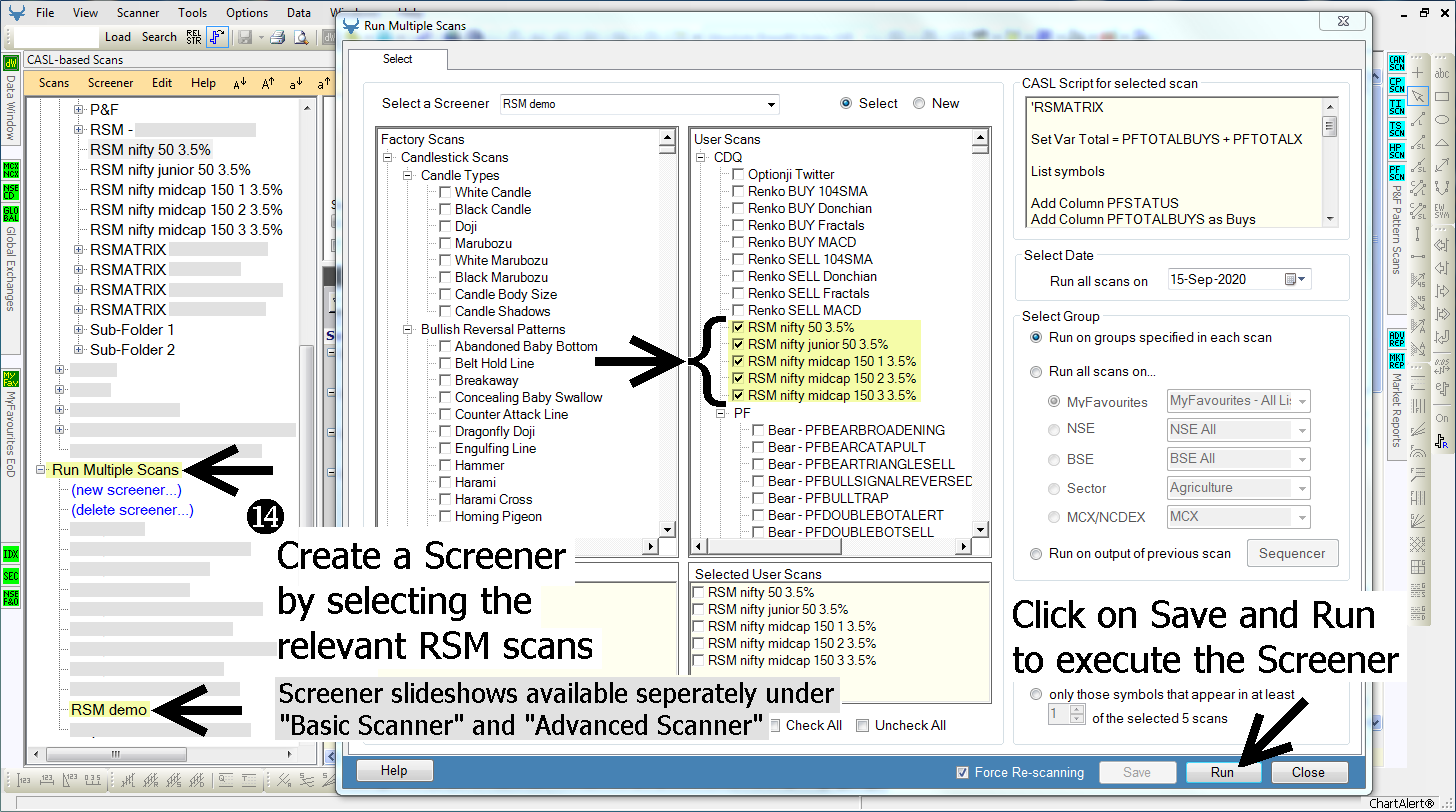Image resolution: width=1456 pixels, height=812 pixels.
Task: Tick the Check All checkbox
Action: click(x=775, y=725)
